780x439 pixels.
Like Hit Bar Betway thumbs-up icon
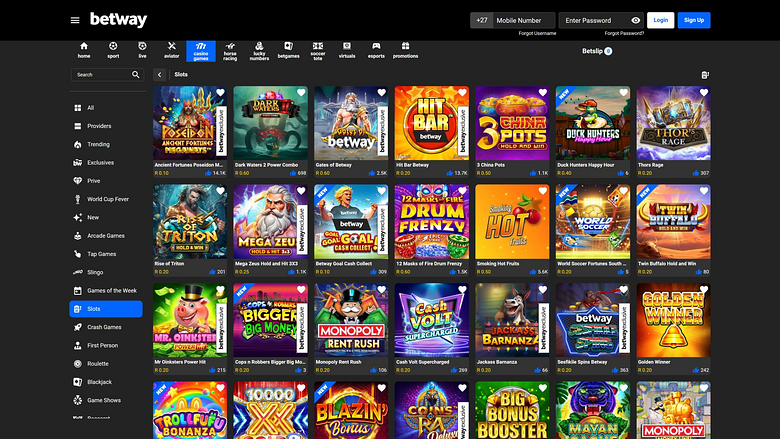[450, 173]
